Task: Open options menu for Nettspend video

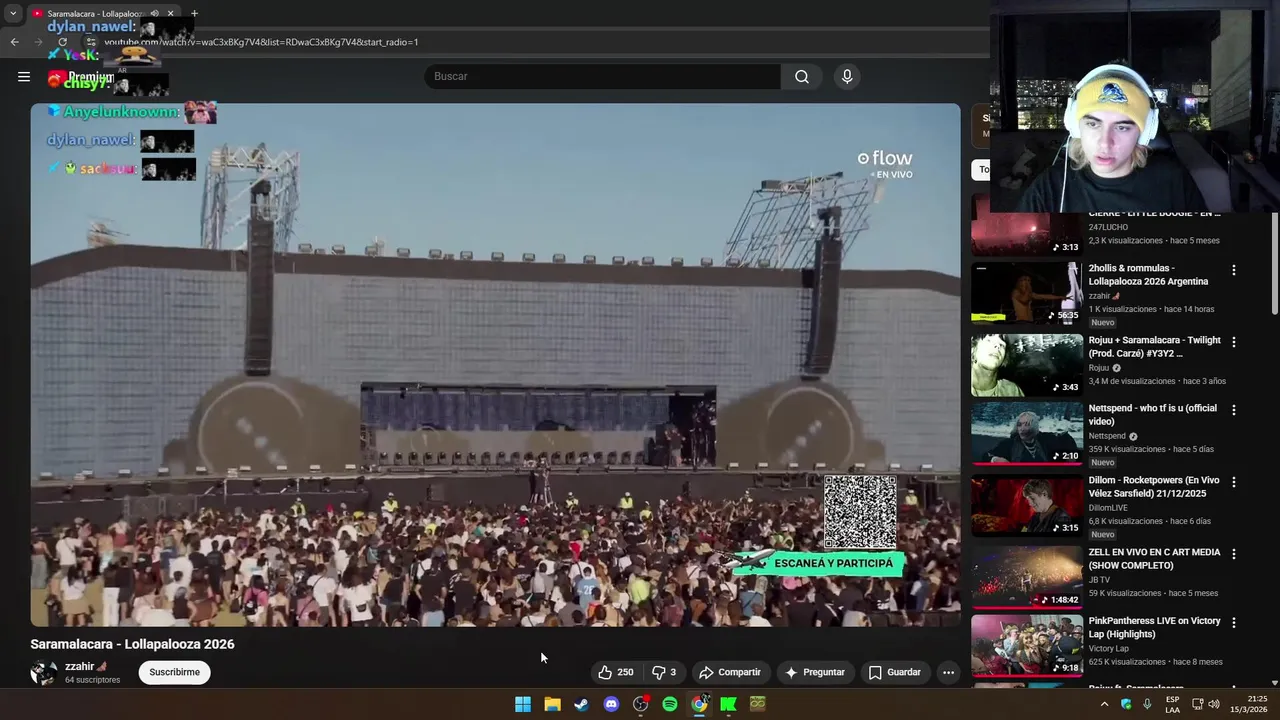Action: click(1233, 410)
